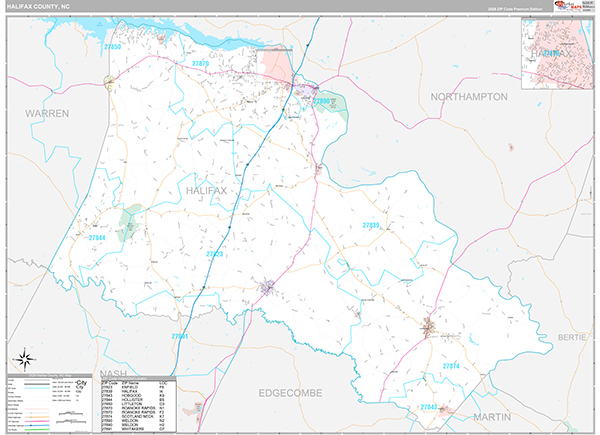Click the NORTHAMPTON county label
Image resolution: width=600 pixels, height=435 pixels.
[469, 96]
